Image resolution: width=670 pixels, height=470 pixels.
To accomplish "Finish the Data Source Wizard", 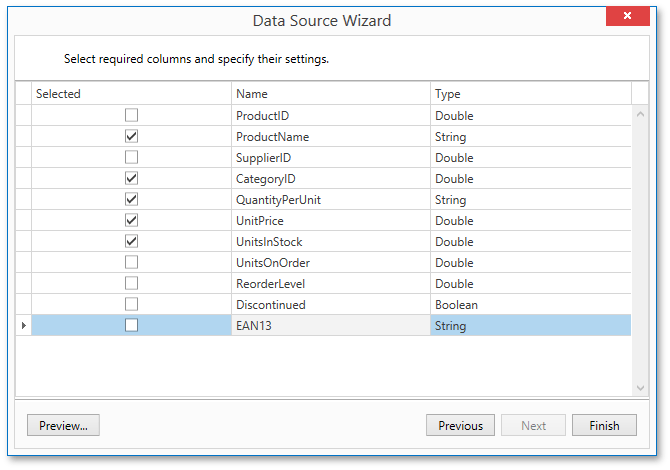I will [x=604, y=425].
